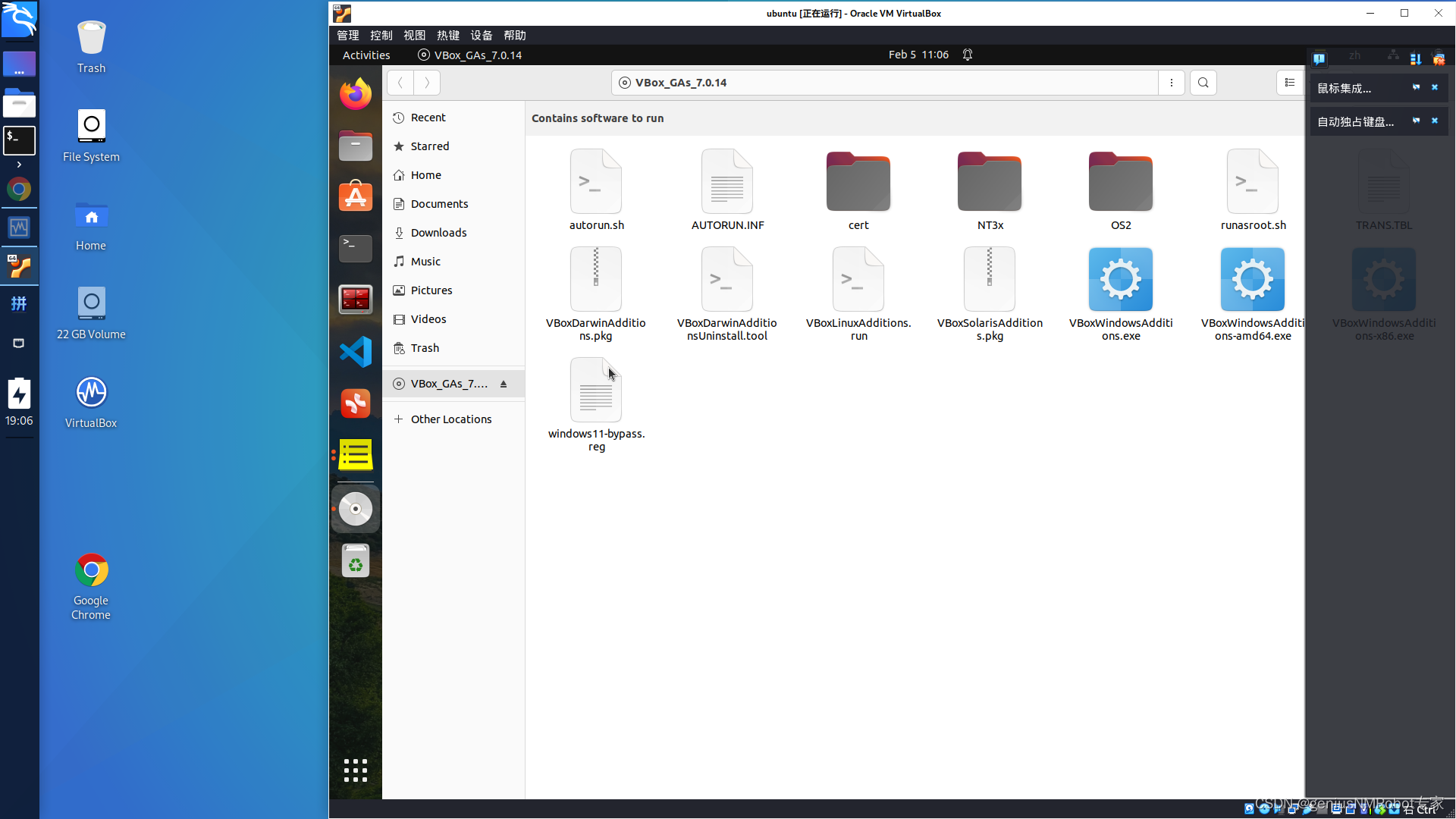Open Firefox from the Ubuntu dock

pyautogui.click(x=355, y=94)
